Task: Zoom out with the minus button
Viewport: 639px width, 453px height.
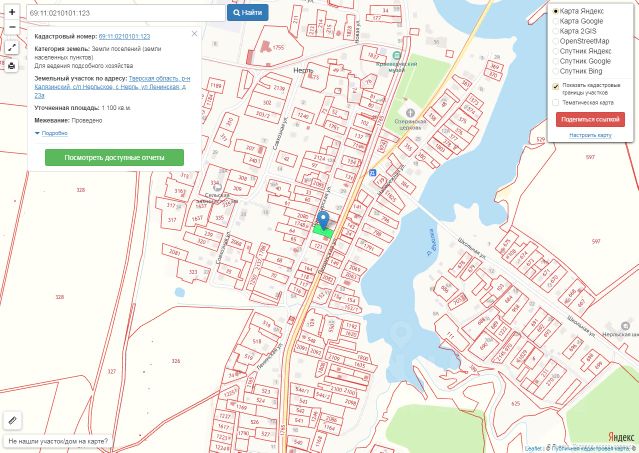Action: pos(12,27)
